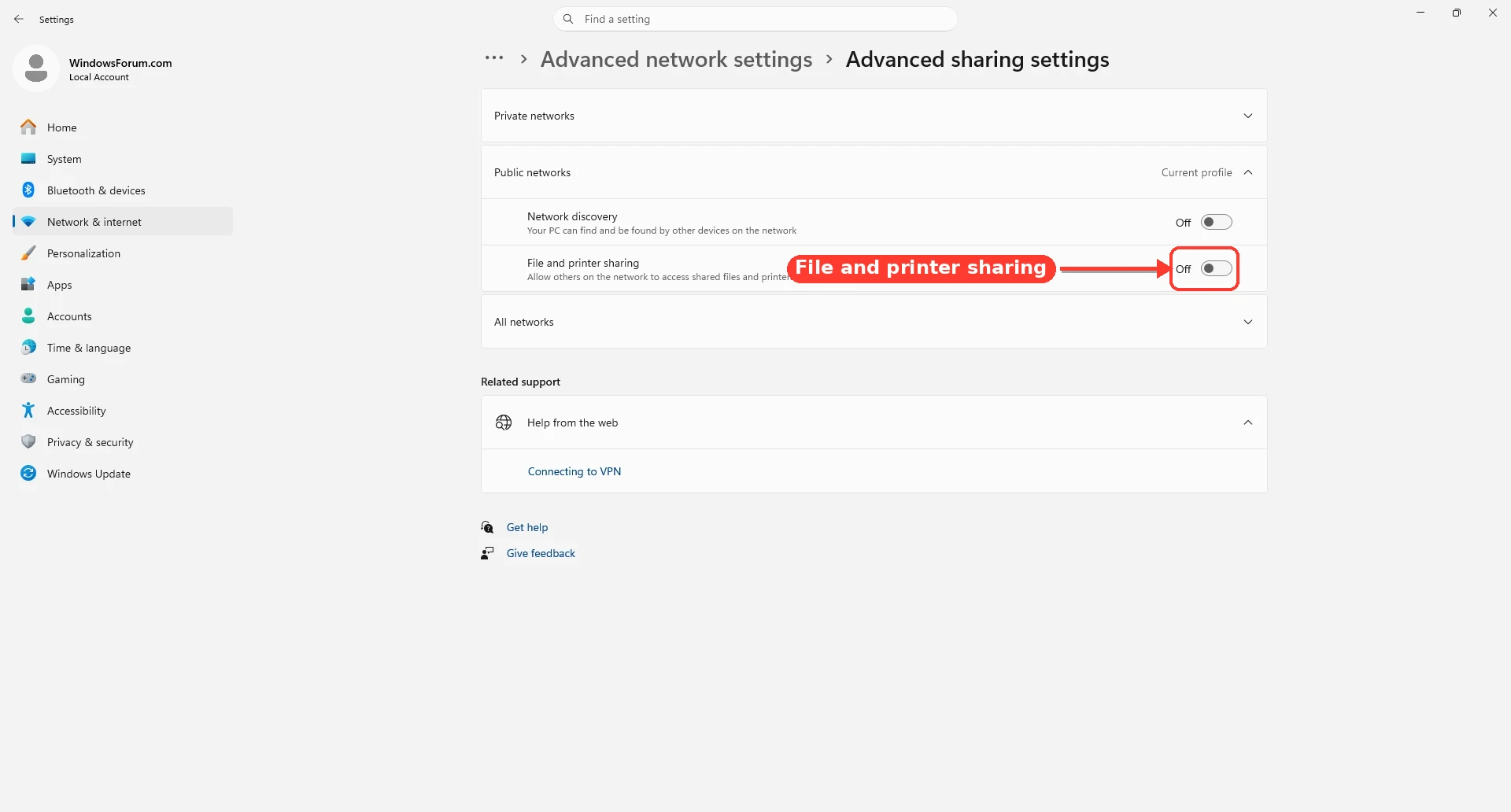Click the Personalization paintbrush icon

[x=28, y=253]
